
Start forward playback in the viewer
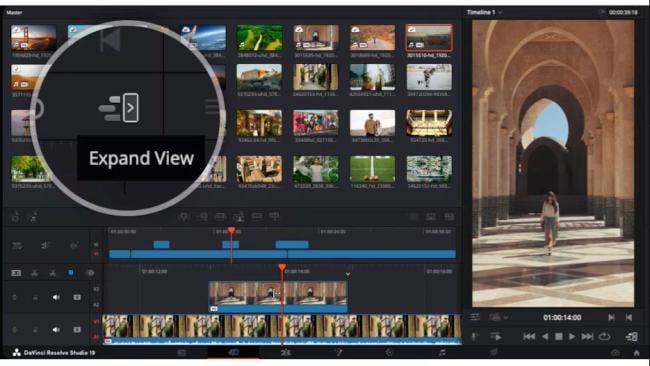(x=572, y=337)
